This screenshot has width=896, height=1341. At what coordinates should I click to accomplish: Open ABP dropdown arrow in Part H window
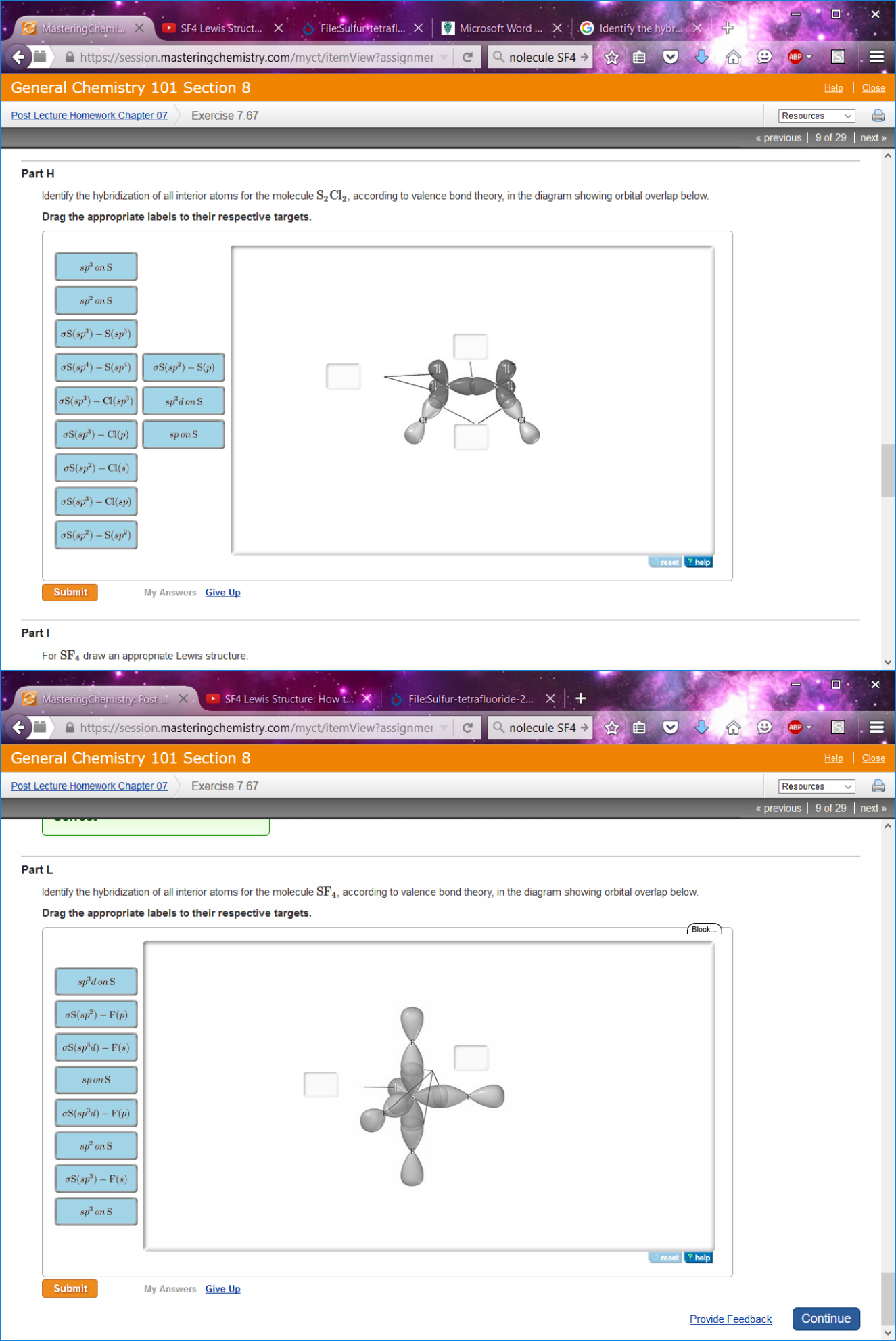pos(809,57)
